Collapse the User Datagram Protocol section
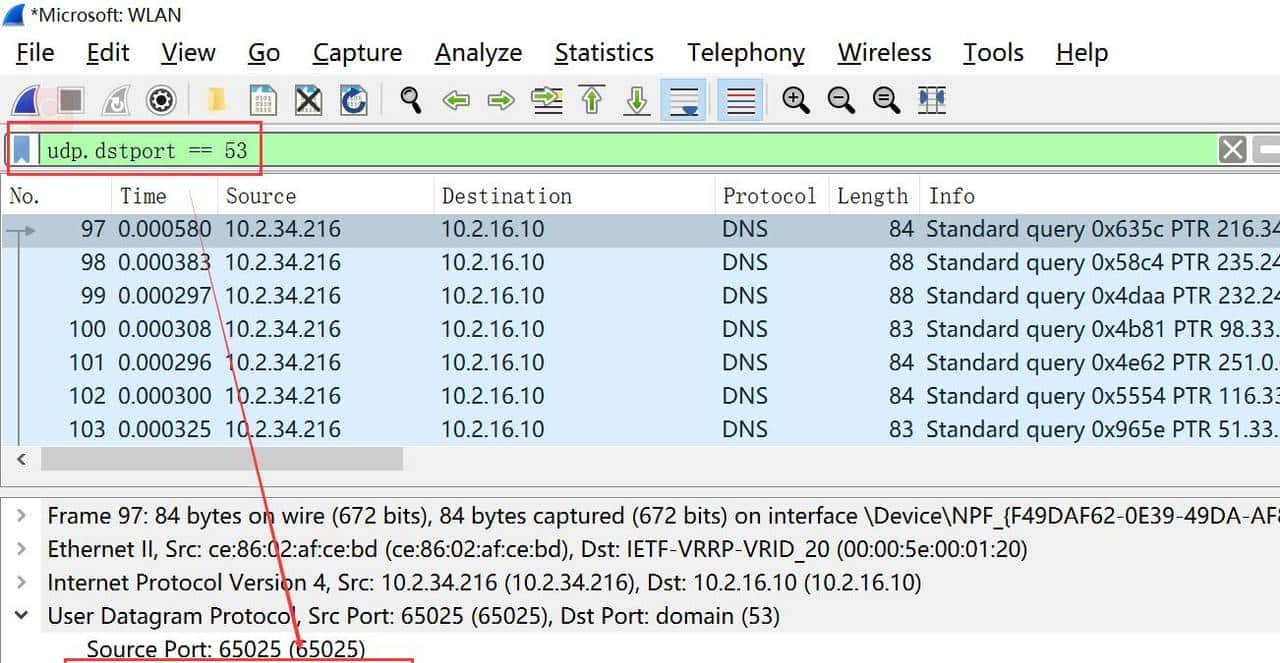The image size is (1280, 663). (22, 615)
